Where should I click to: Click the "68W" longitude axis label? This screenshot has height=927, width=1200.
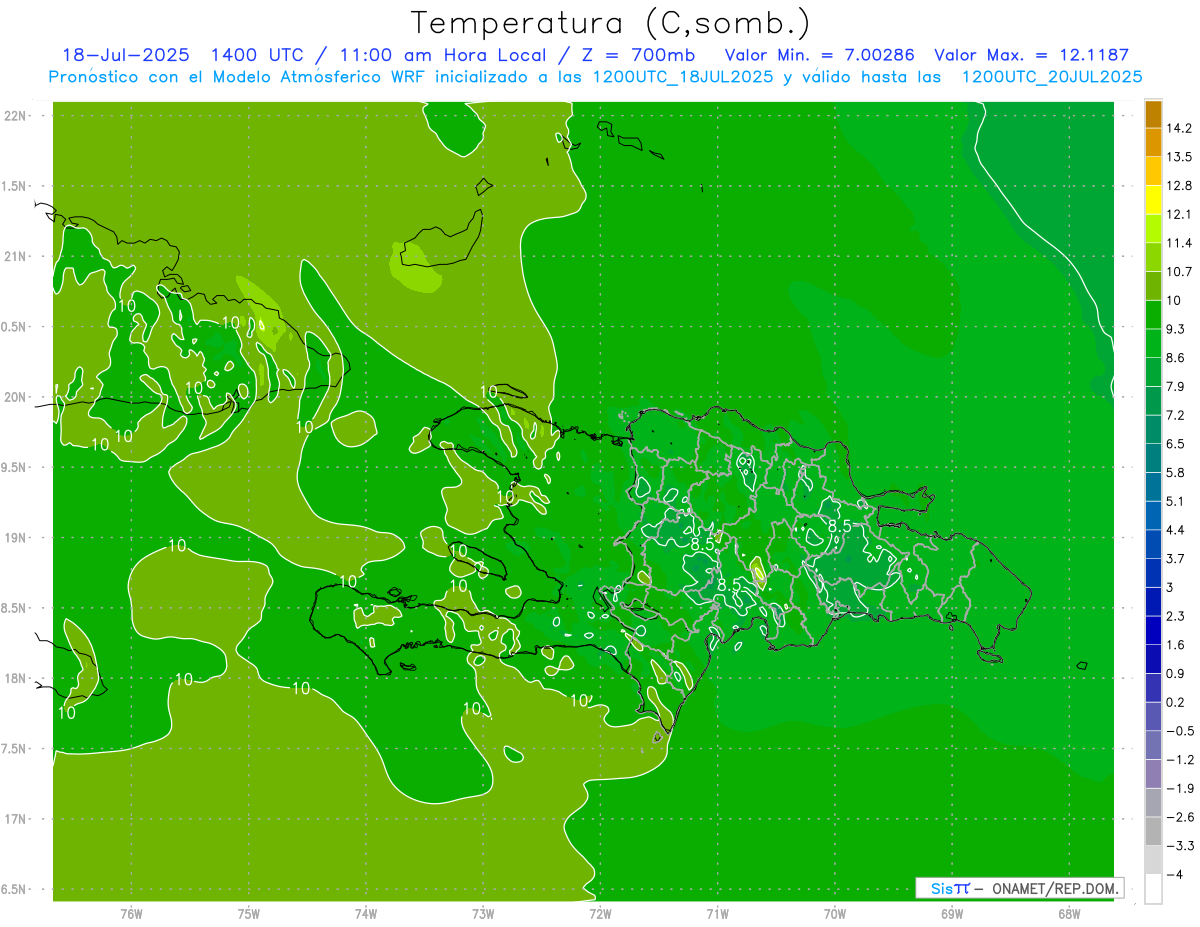[x=1069, y=913]
